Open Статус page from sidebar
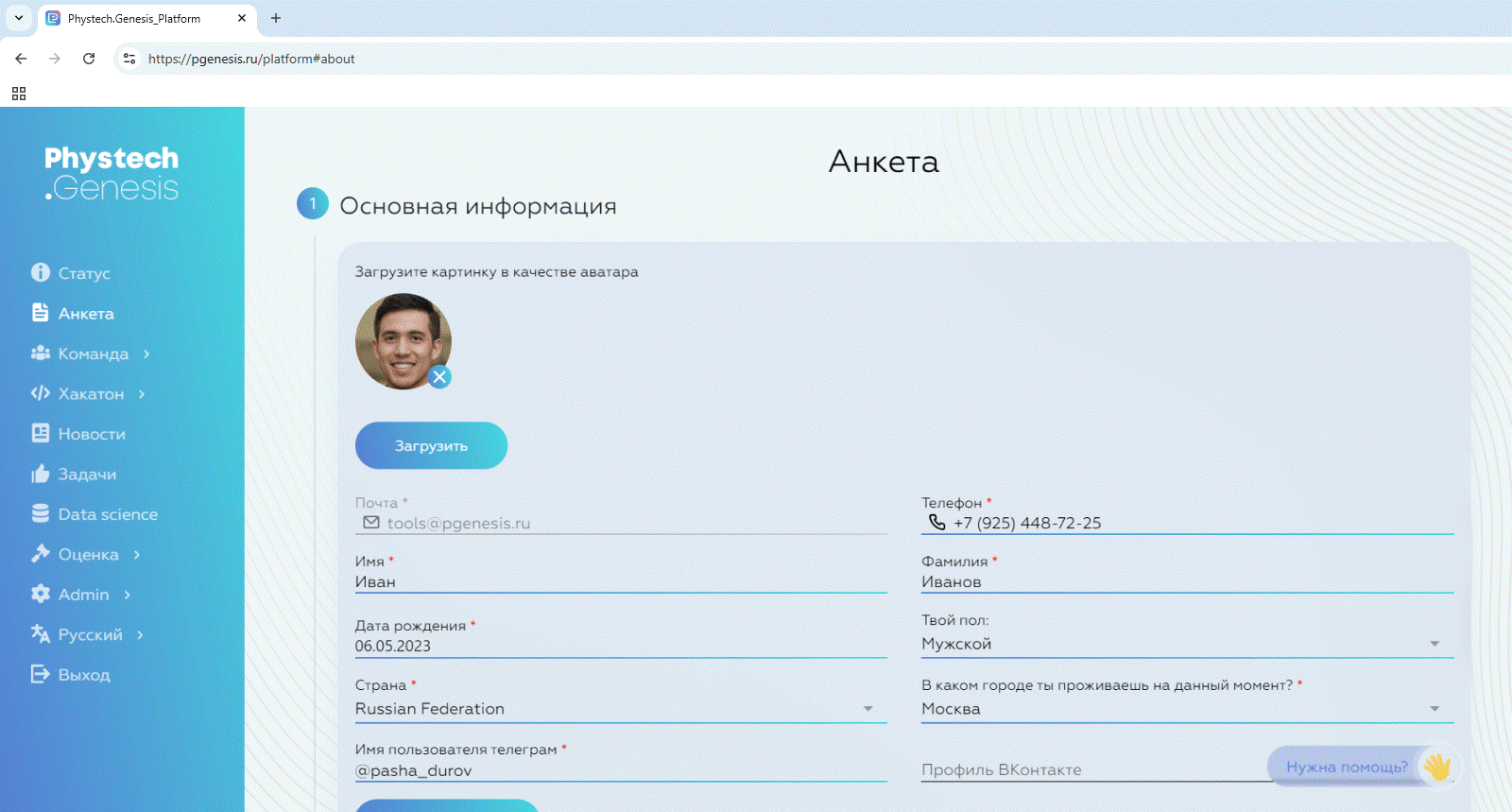 click(84, 273)
